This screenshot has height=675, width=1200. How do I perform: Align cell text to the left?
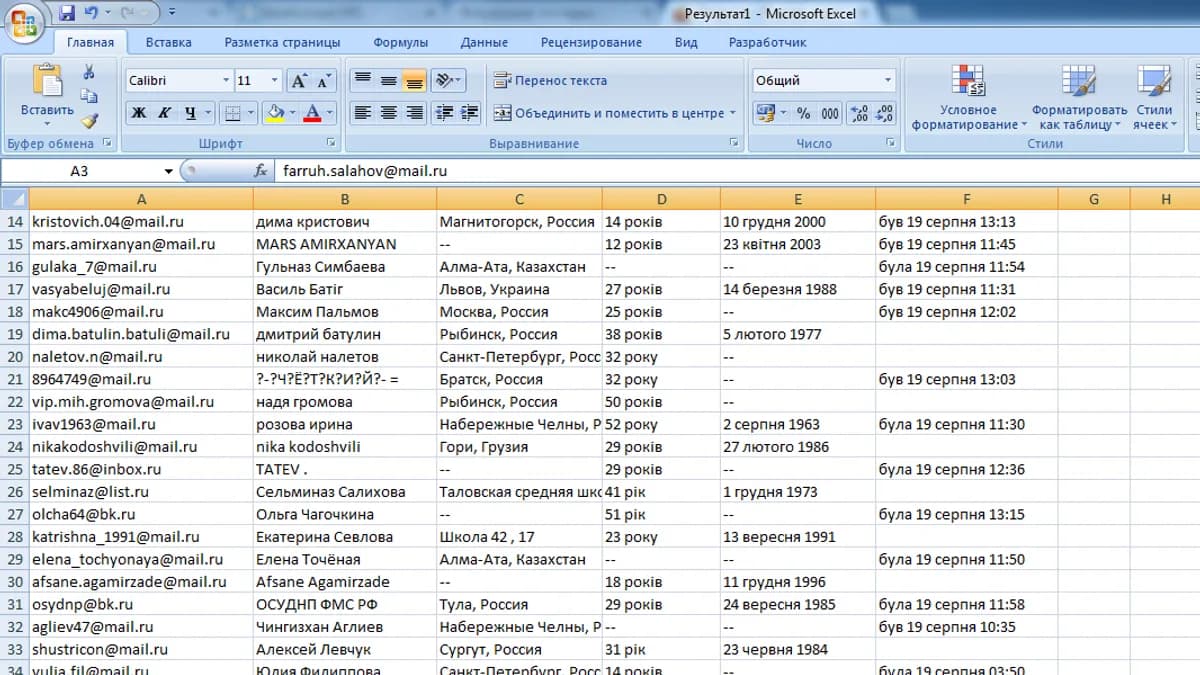364,113
